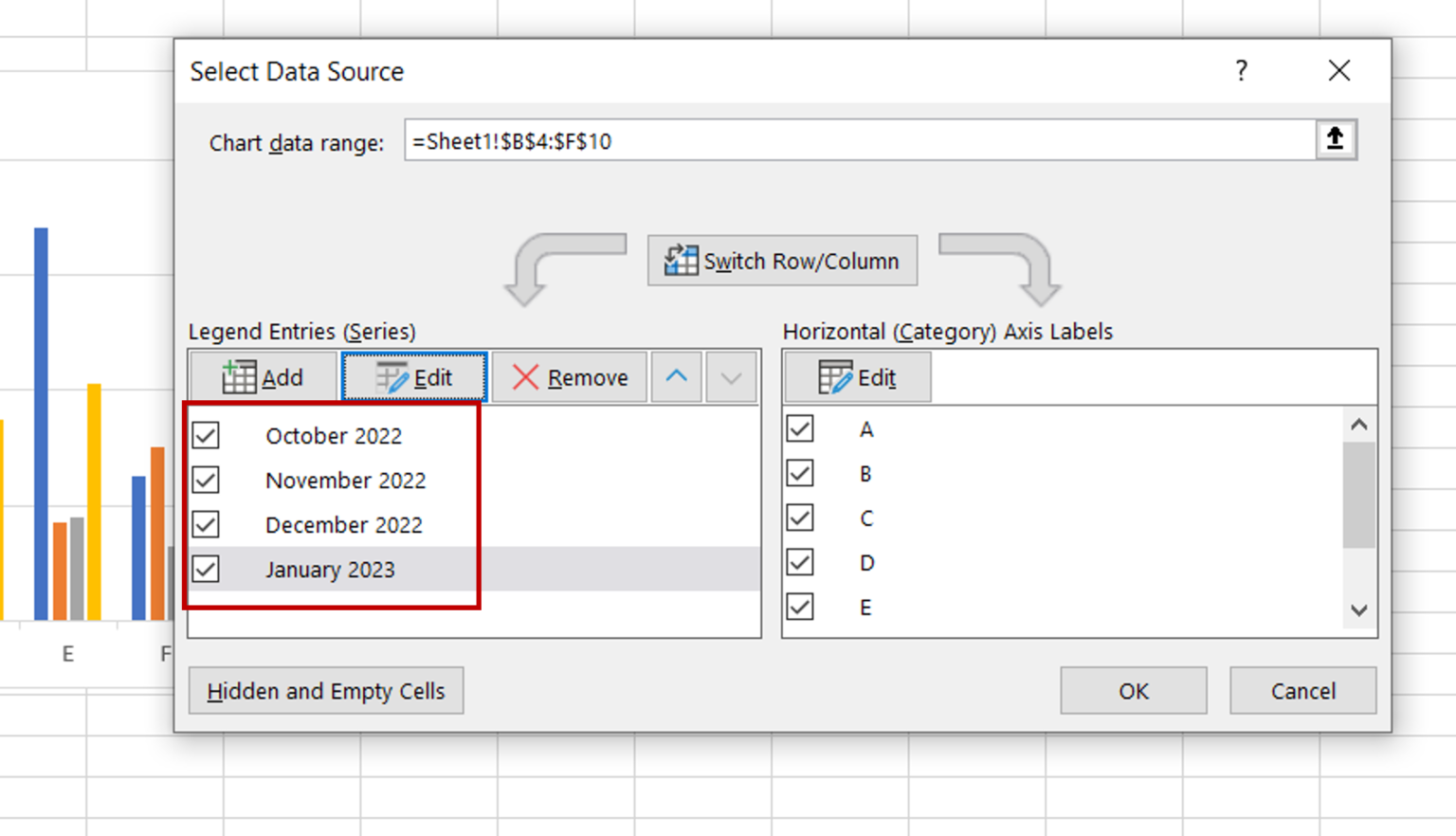This screenshot has height=836, width=1456.
Task: Open Hidden and Empty Cells settings
Action: click(x=326, y=691)
